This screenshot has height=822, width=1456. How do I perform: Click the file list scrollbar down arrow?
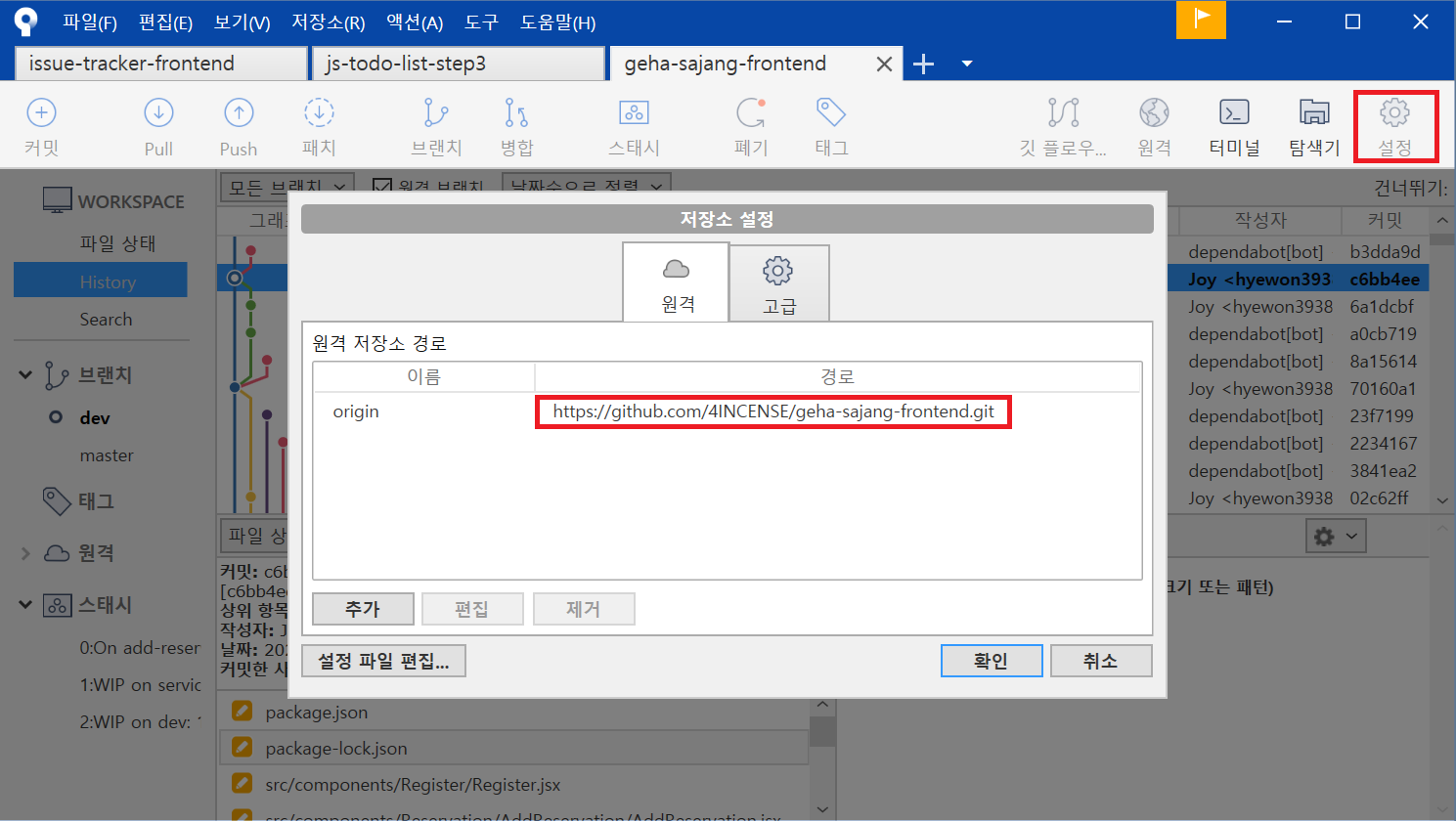pos(822,808)
